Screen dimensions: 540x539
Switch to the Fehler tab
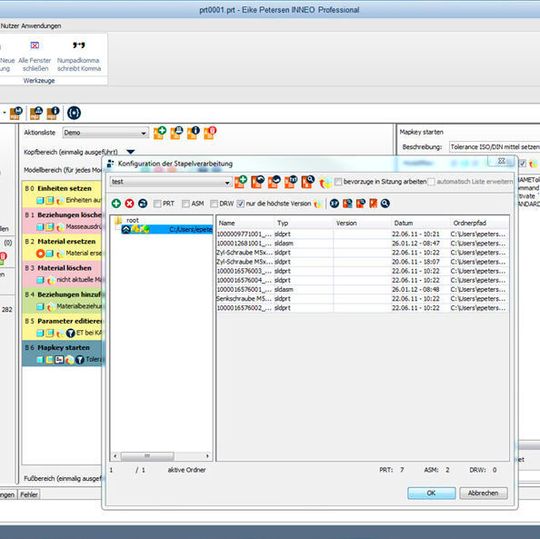click(29, 495)
